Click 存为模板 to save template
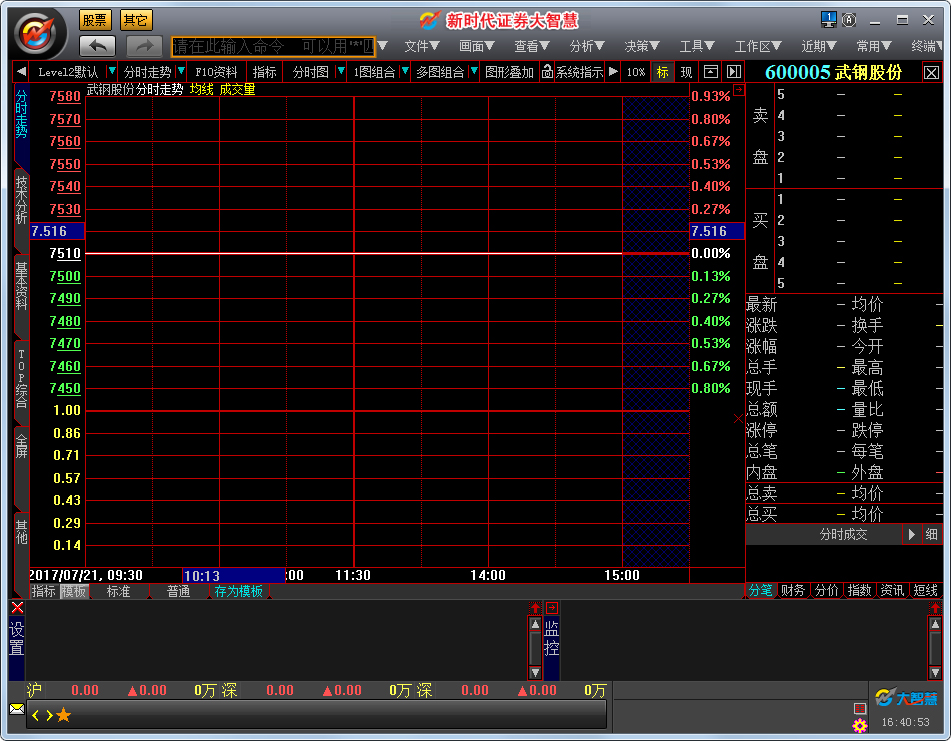Screen dimensions: 951x741 [x=238, y=591]
